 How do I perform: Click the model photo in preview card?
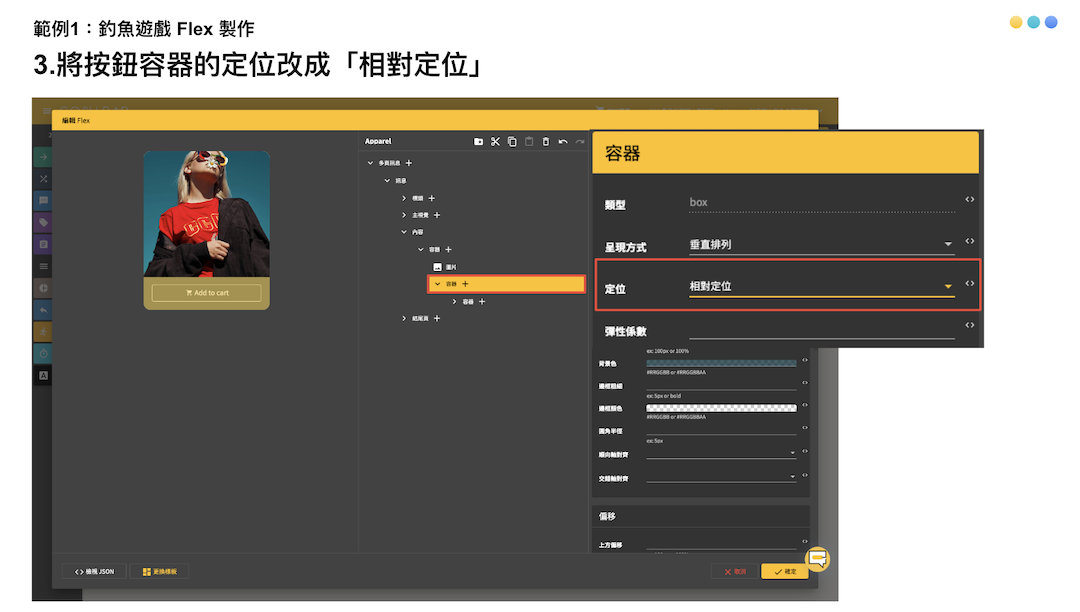coord(207,214)
